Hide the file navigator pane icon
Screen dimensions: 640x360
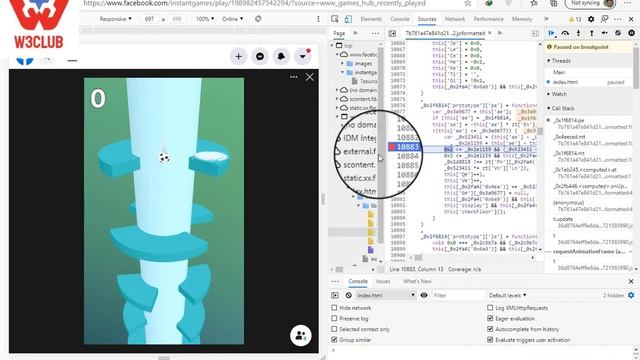(x=392, y=33)
